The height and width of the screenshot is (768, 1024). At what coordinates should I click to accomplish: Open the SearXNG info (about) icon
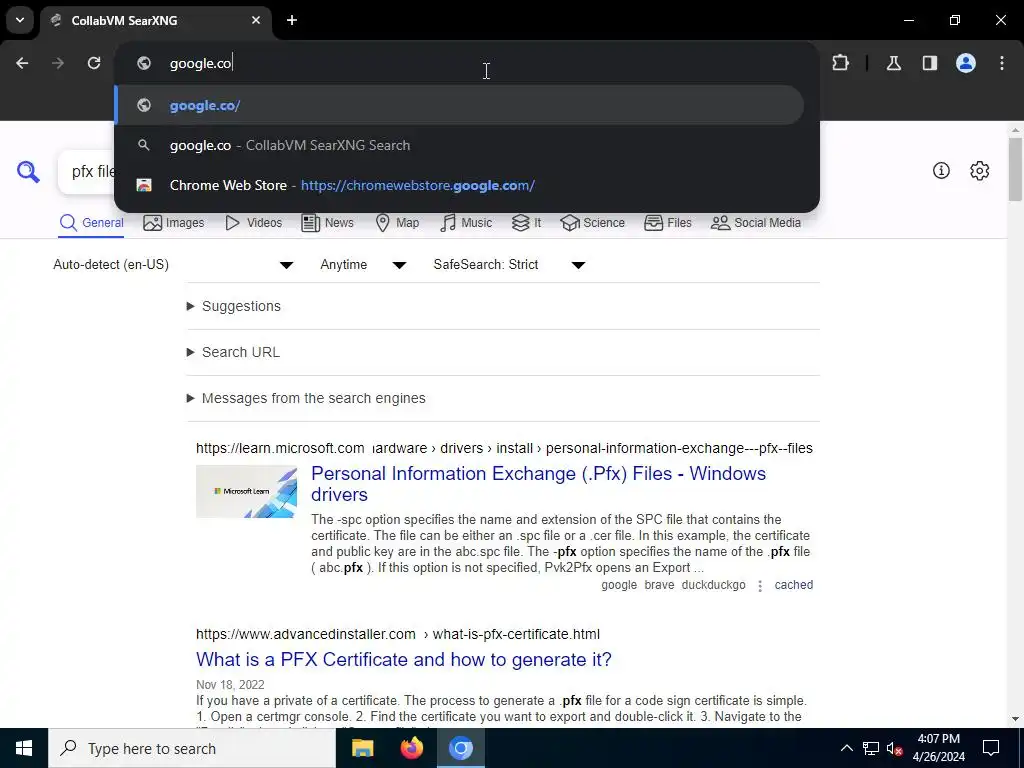click(941, 170)
